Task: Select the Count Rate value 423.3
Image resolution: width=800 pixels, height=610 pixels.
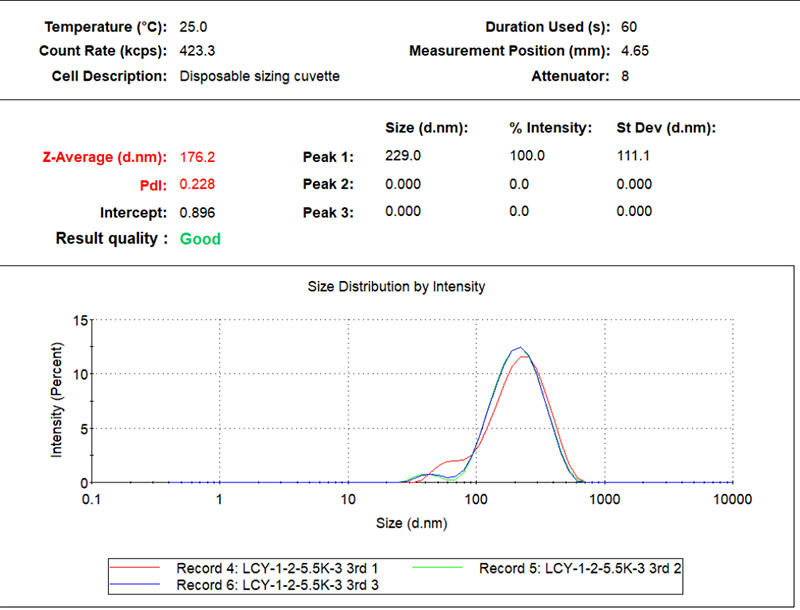Action: point(197,51)
